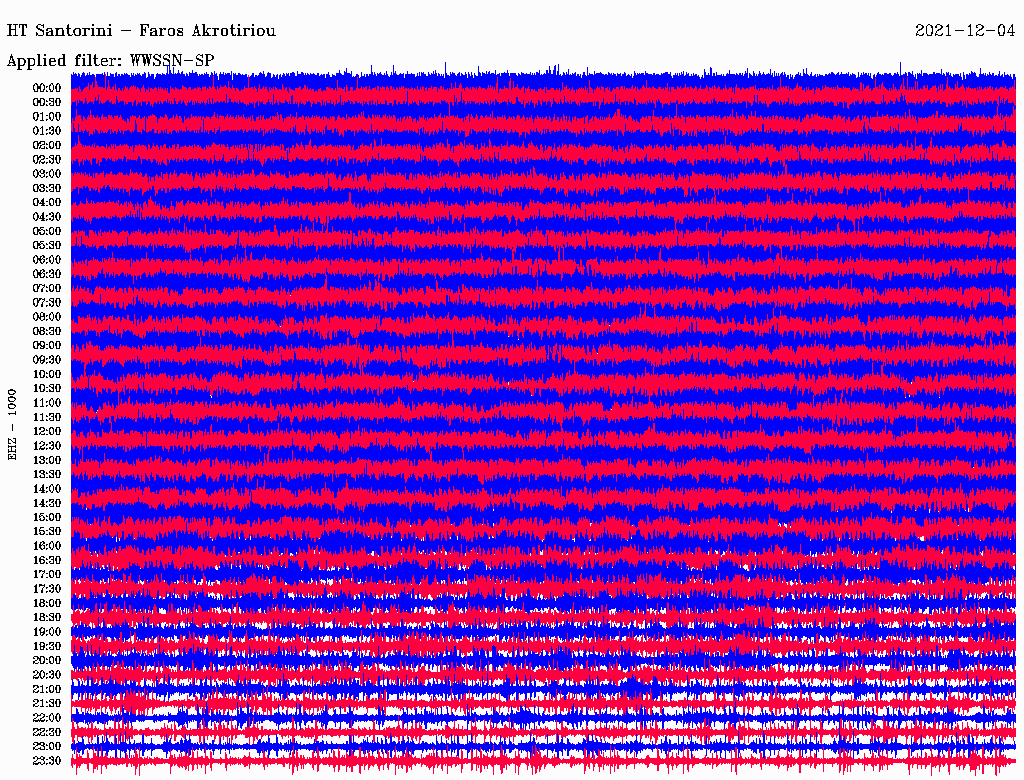
Task: Select the 00:00 time label
Action: (46, 88)
